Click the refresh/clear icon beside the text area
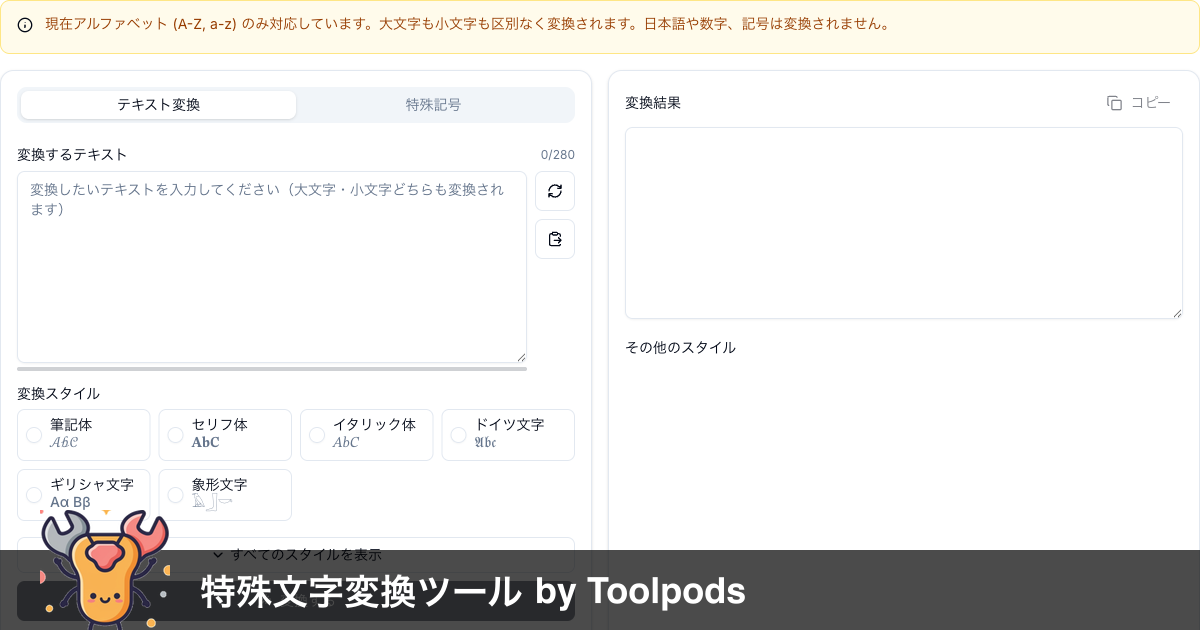This screenshot has width=1200, height=630. pos(555,191)
